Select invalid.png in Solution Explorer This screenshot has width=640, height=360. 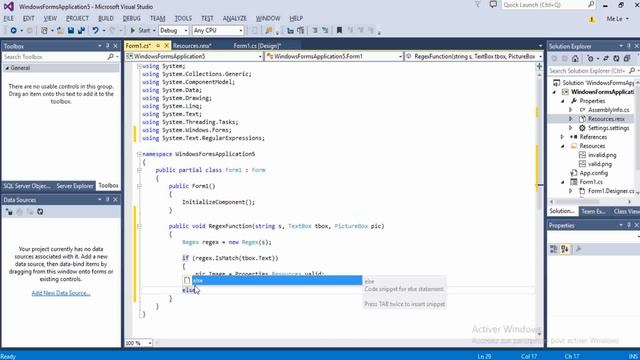point(602,155)
